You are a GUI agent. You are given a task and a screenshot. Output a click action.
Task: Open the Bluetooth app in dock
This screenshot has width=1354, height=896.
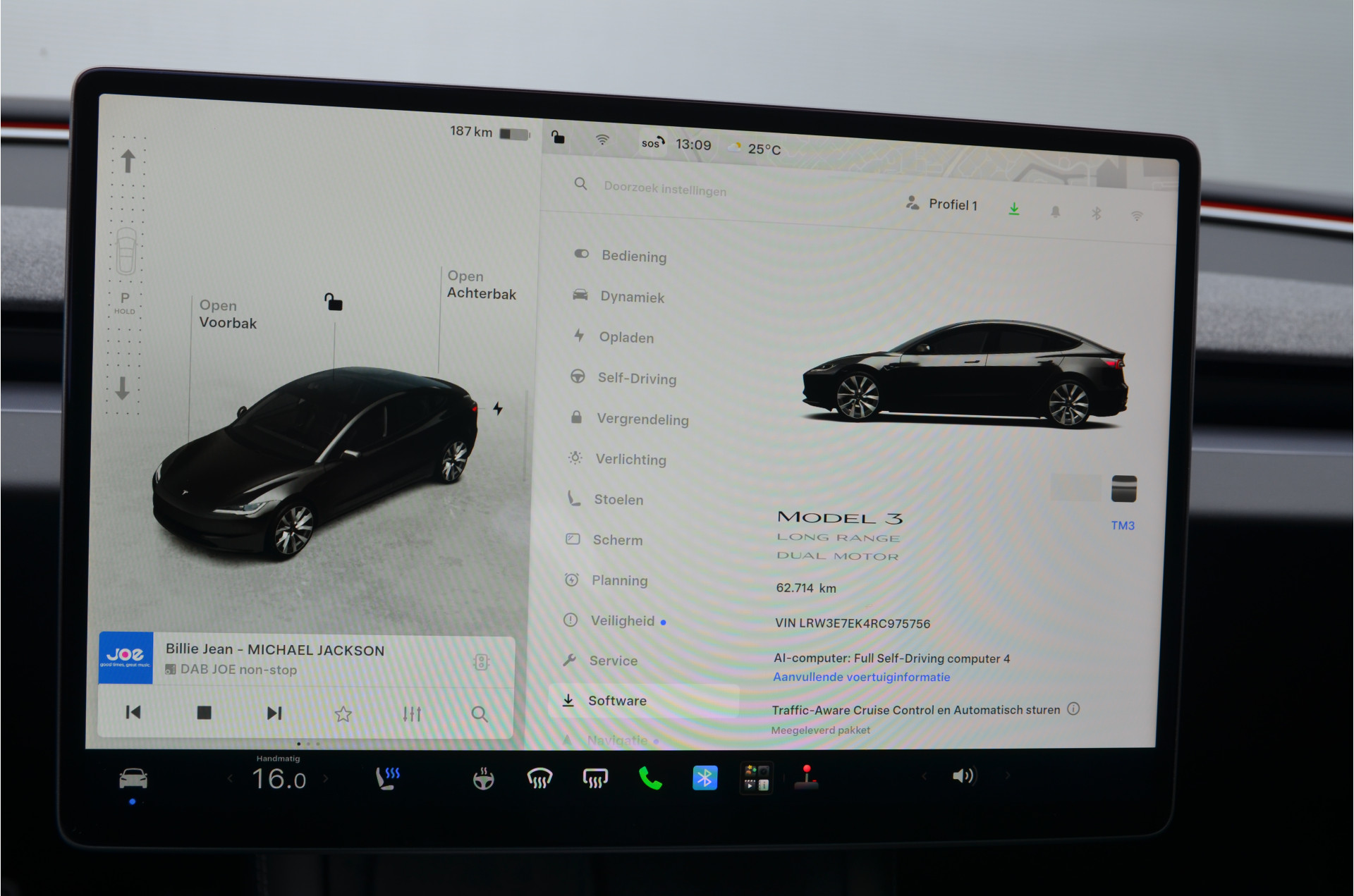705,778
